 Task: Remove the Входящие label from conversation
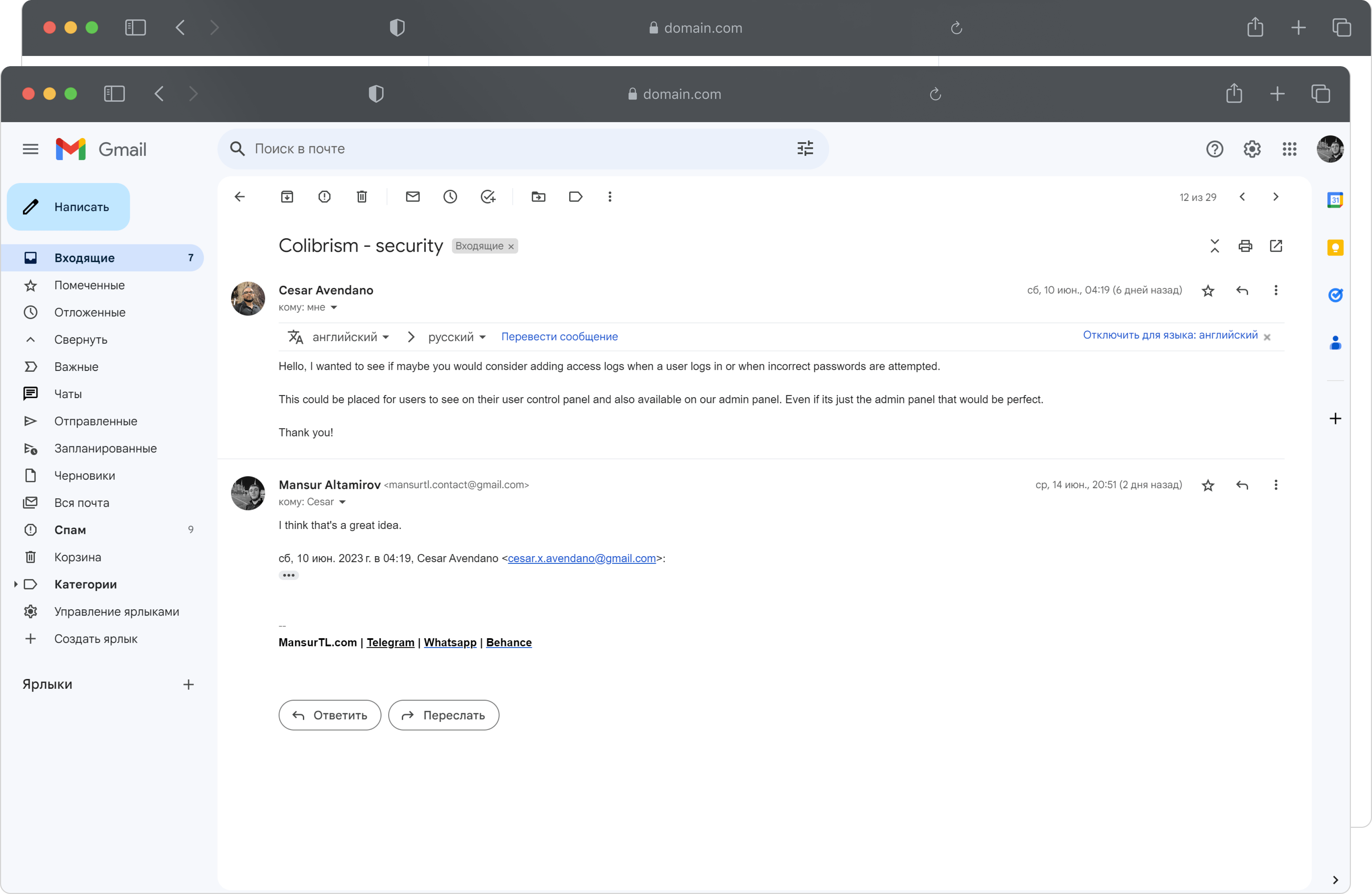pos(511,247)
